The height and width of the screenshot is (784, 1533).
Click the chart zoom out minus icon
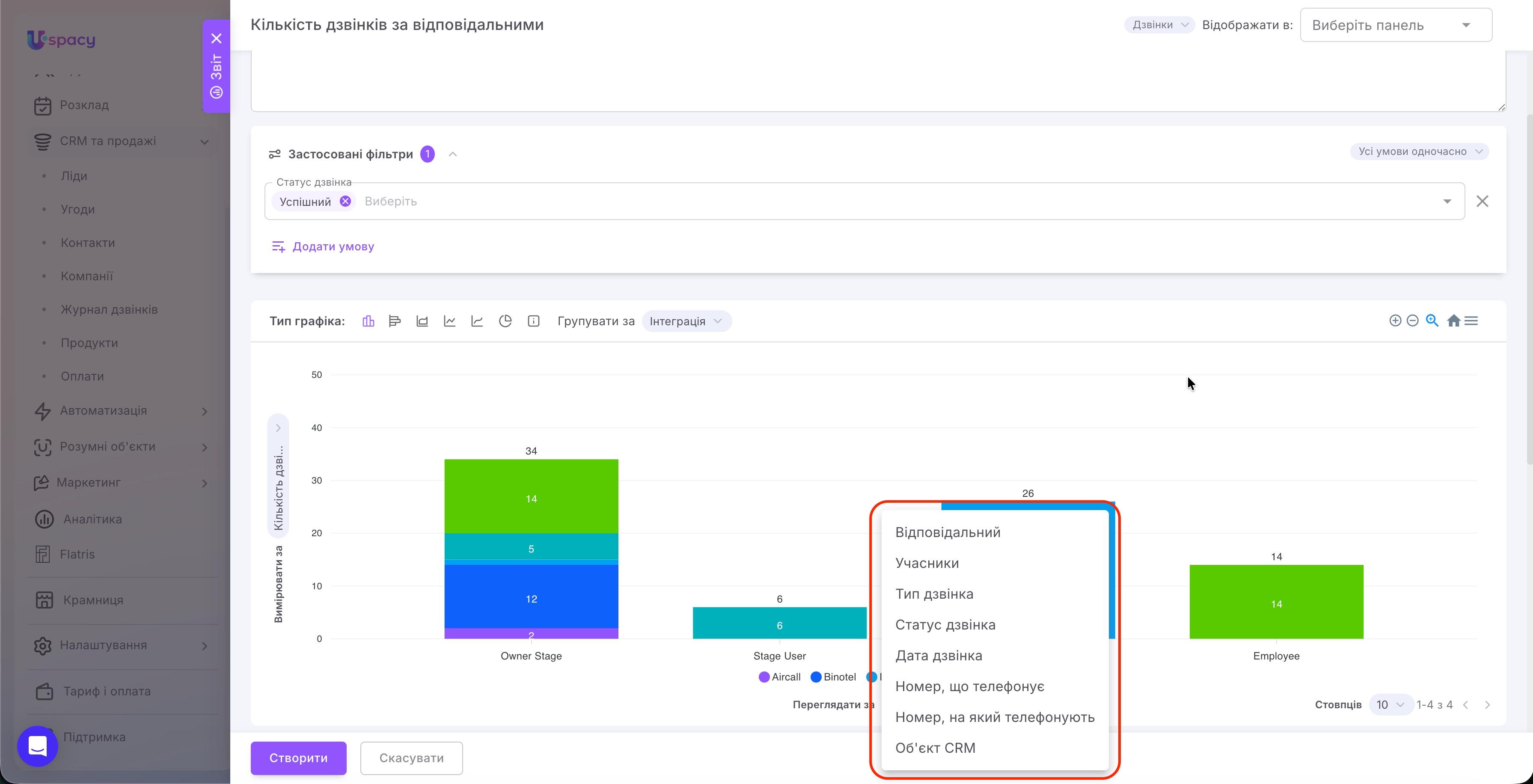click(1412, 321)
